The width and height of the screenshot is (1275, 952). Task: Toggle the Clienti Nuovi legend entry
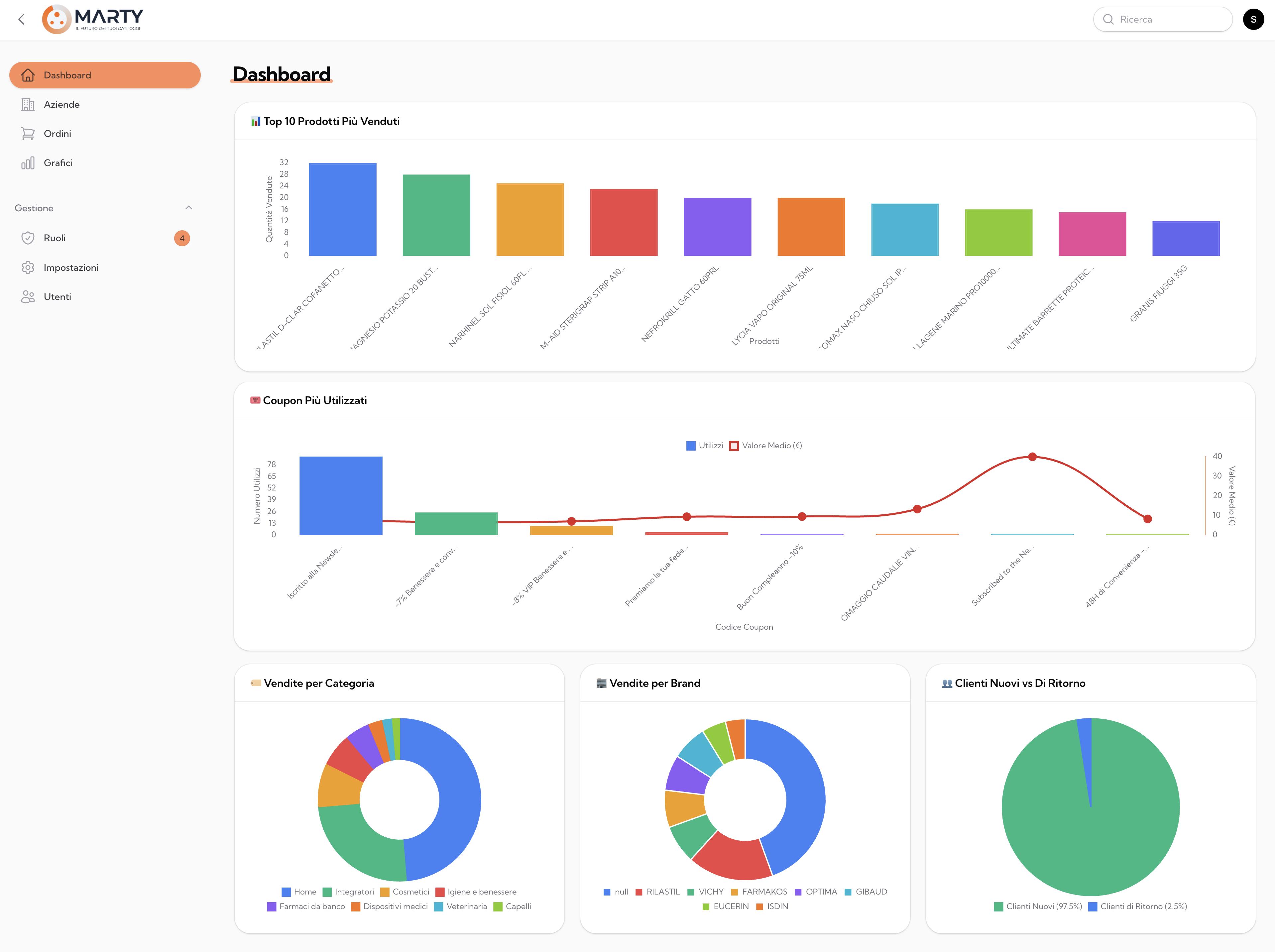1038,906
